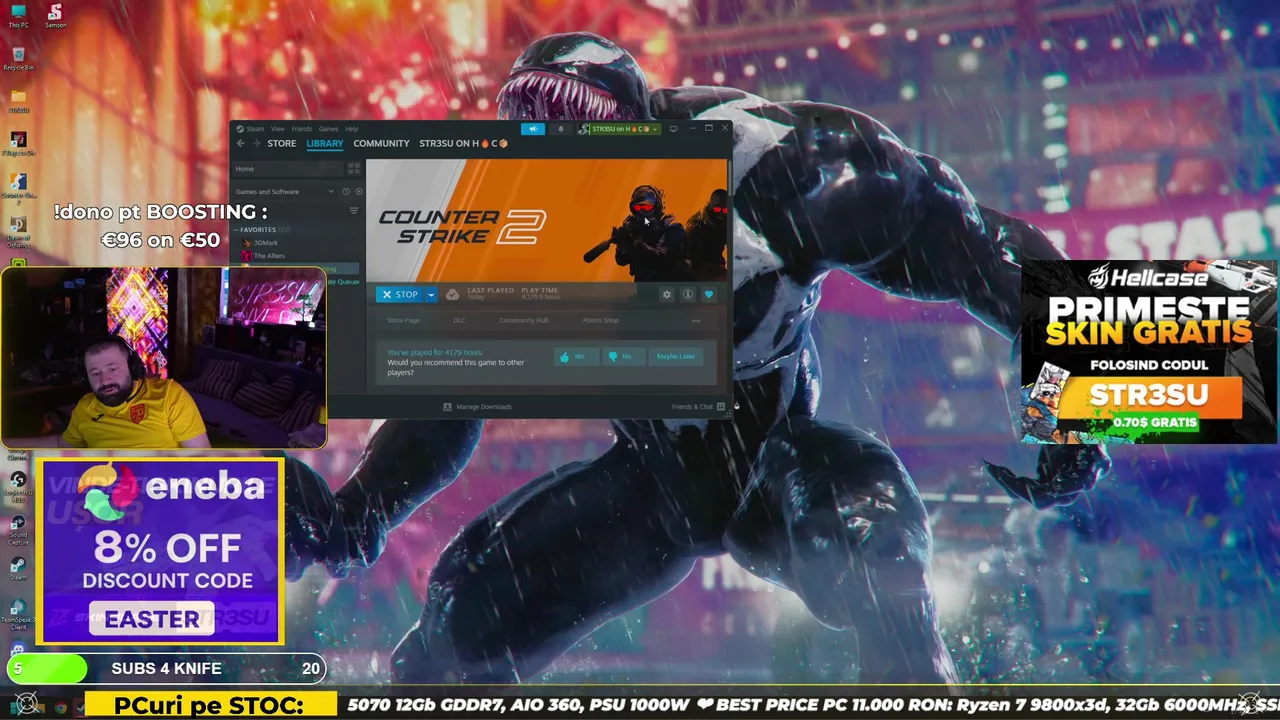The image size is (1280, 720).
Task: Switch to the STORE tab
Action: pyautogui.click(x=281, y=143)
